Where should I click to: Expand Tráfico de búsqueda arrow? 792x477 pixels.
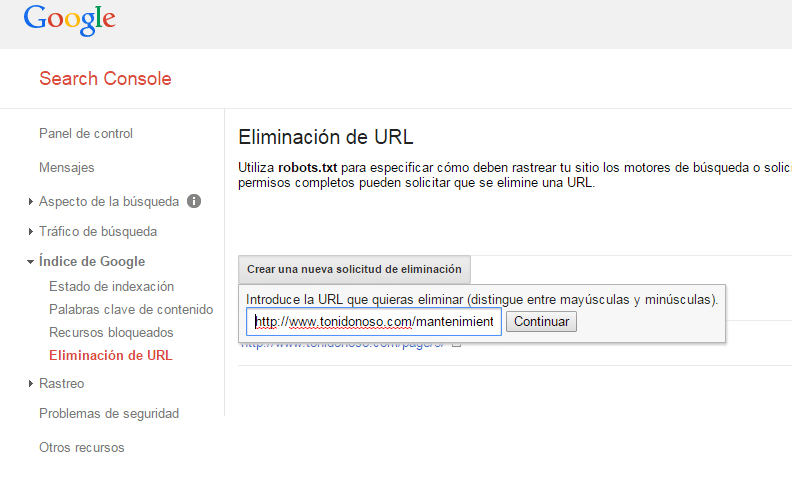pyautogui.click(x=31, y=231)
